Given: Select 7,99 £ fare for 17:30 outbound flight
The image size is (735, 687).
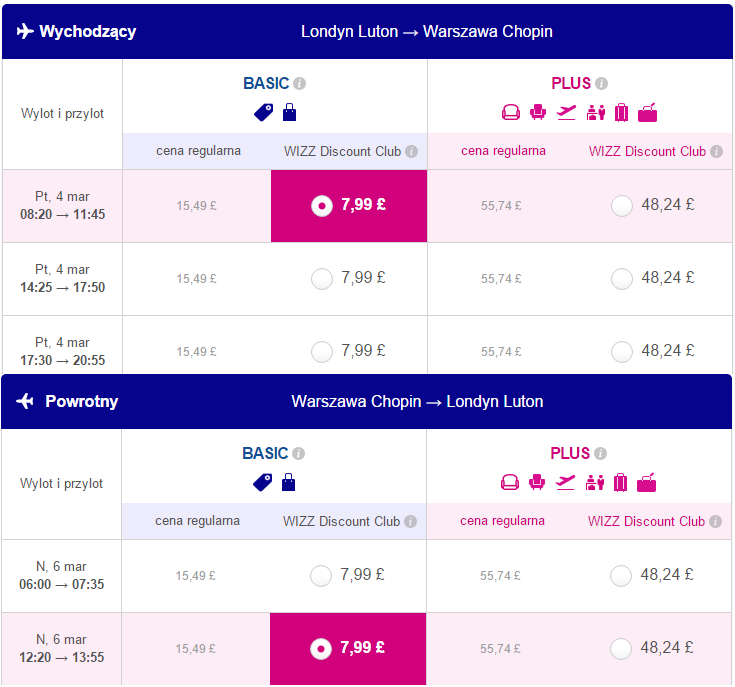Looking at the screenshot, I should pyautogui.click(x=322, y=352).
